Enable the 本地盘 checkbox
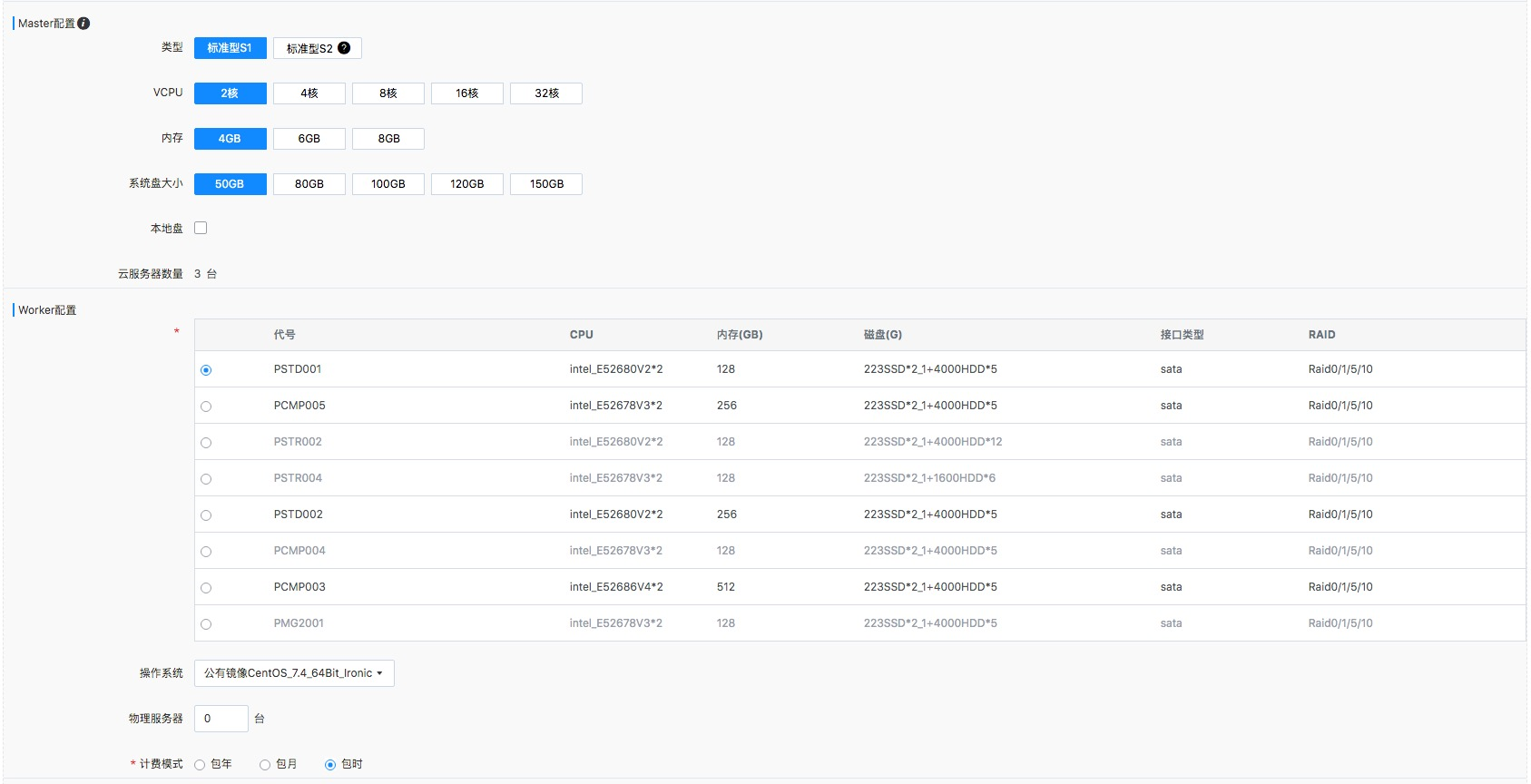This screenshot has width=1531, height=784. click(x=201, y=228)
